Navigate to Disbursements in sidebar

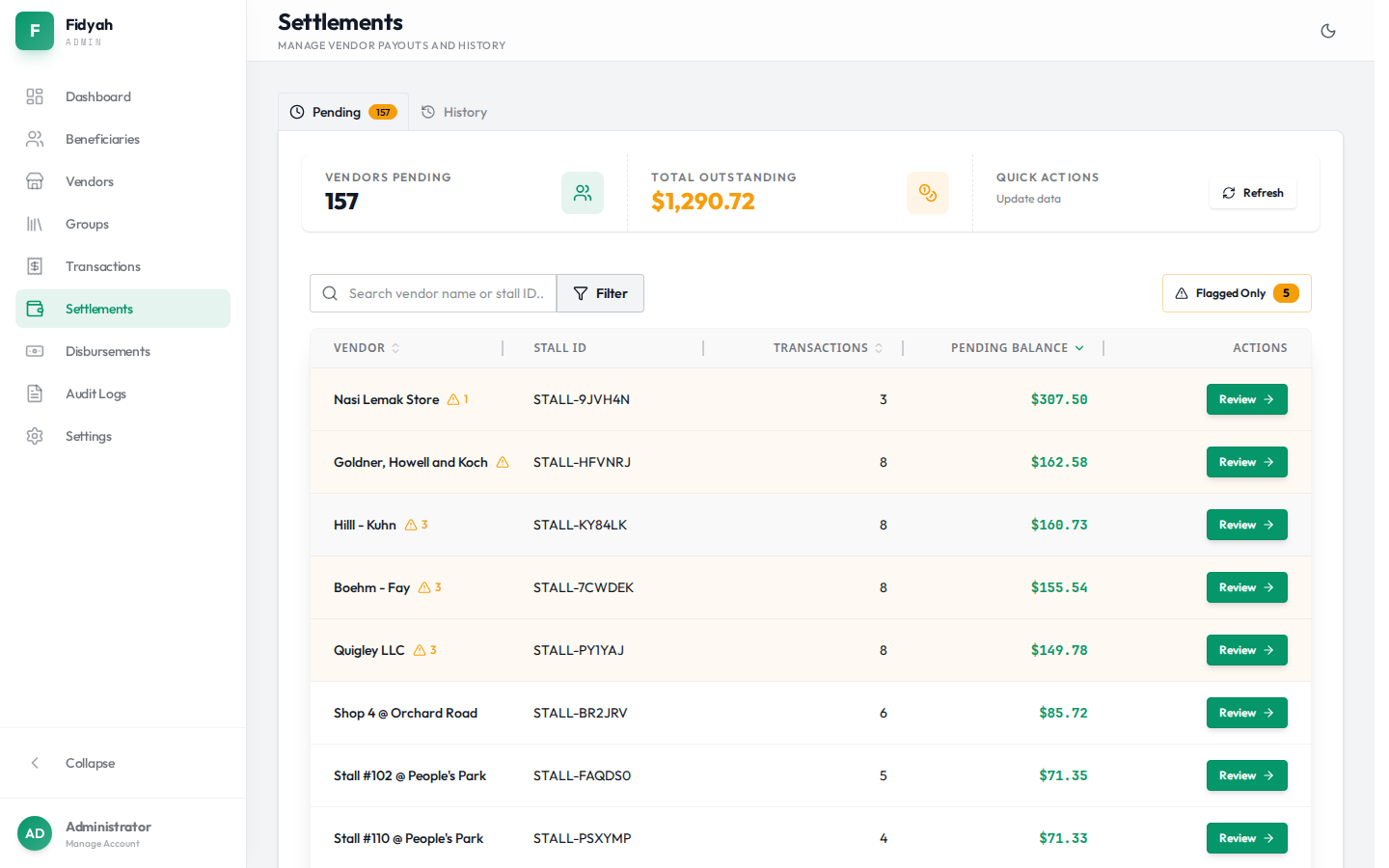pyautogui.click(x=108, y=351)
